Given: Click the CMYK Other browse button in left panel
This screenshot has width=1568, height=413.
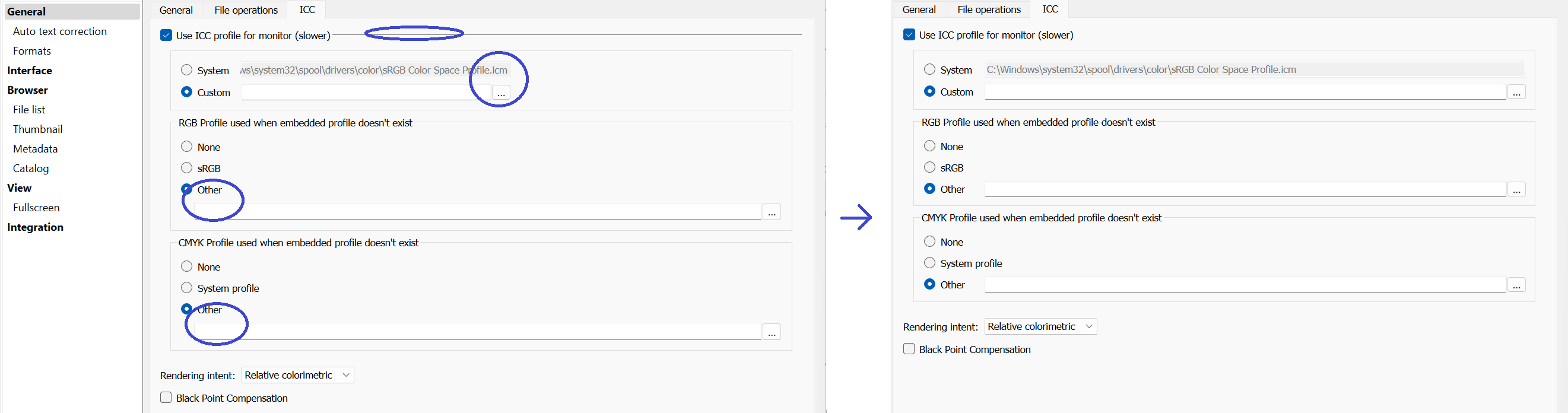Looking at the screenshot, I should click(771, 332).
